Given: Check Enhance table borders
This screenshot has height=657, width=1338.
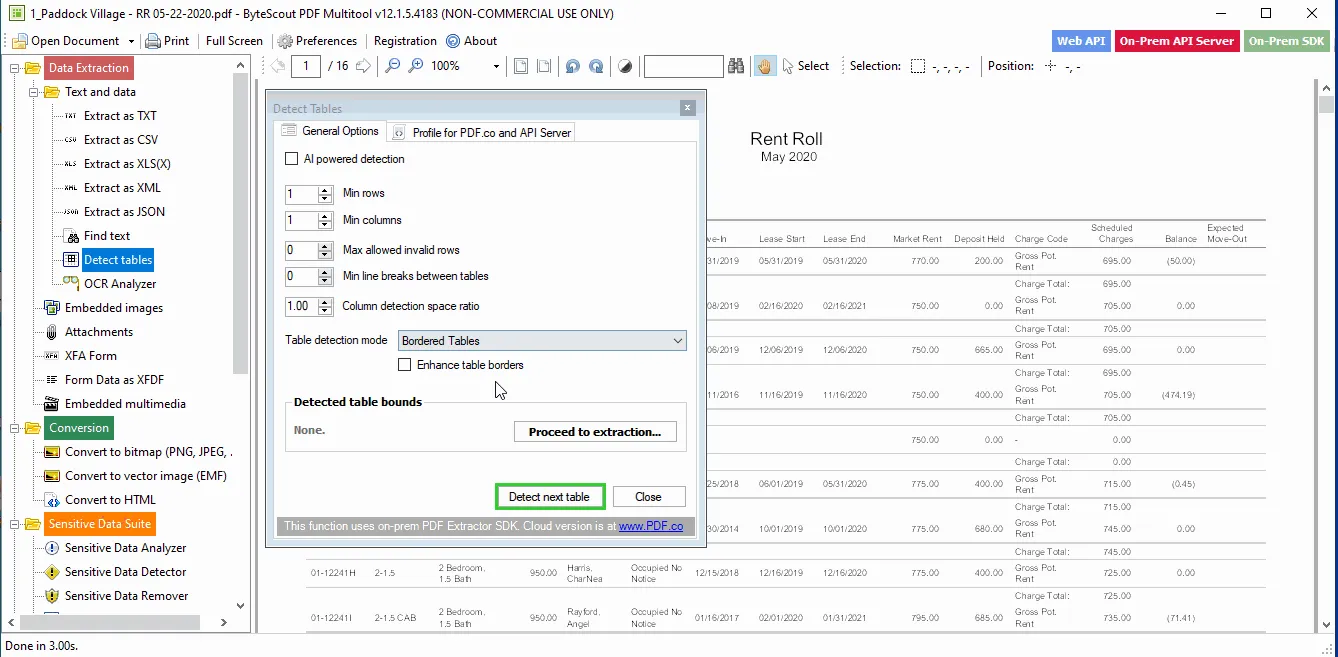Looking at the screenshot, I should click(x=404, y=364).
